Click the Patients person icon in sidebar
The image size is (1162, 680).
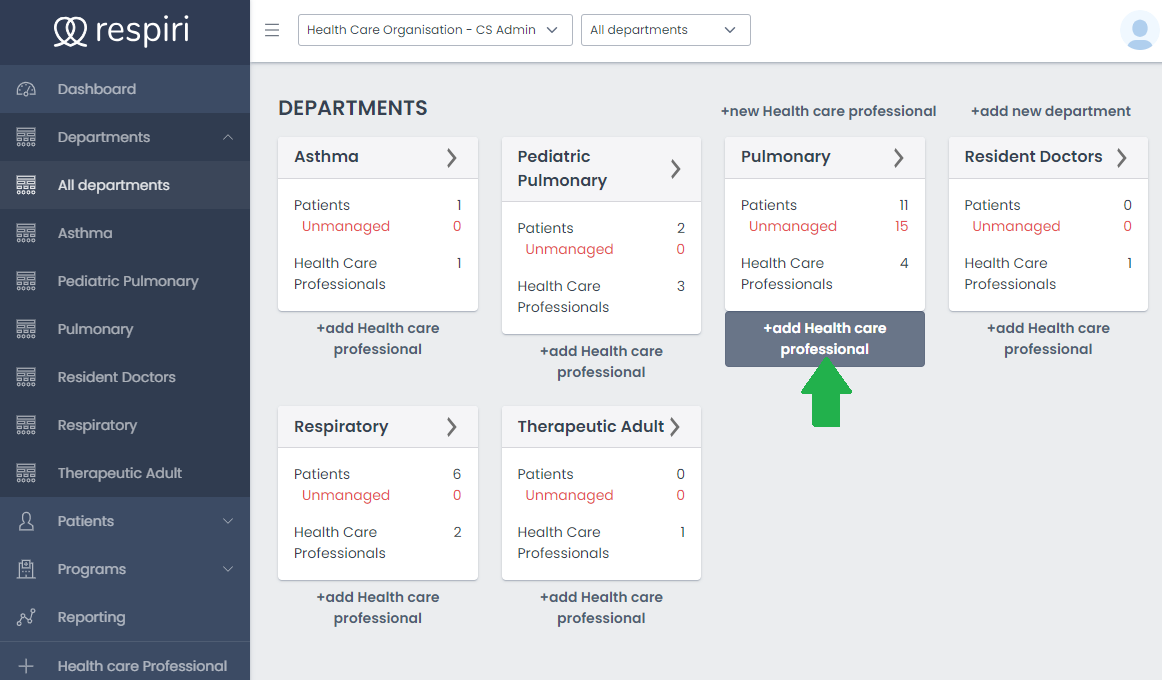point(27,521)
